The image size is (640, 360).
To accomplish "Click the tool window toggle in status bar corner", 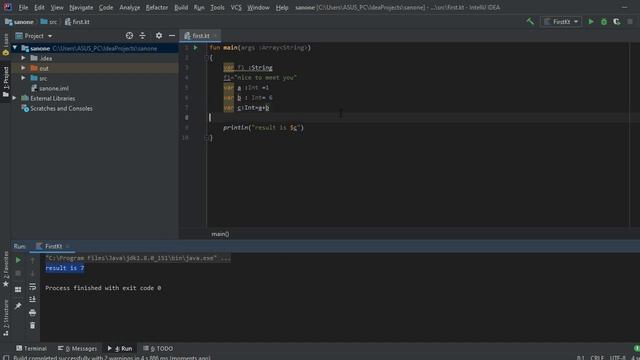I will click(6, 358).
